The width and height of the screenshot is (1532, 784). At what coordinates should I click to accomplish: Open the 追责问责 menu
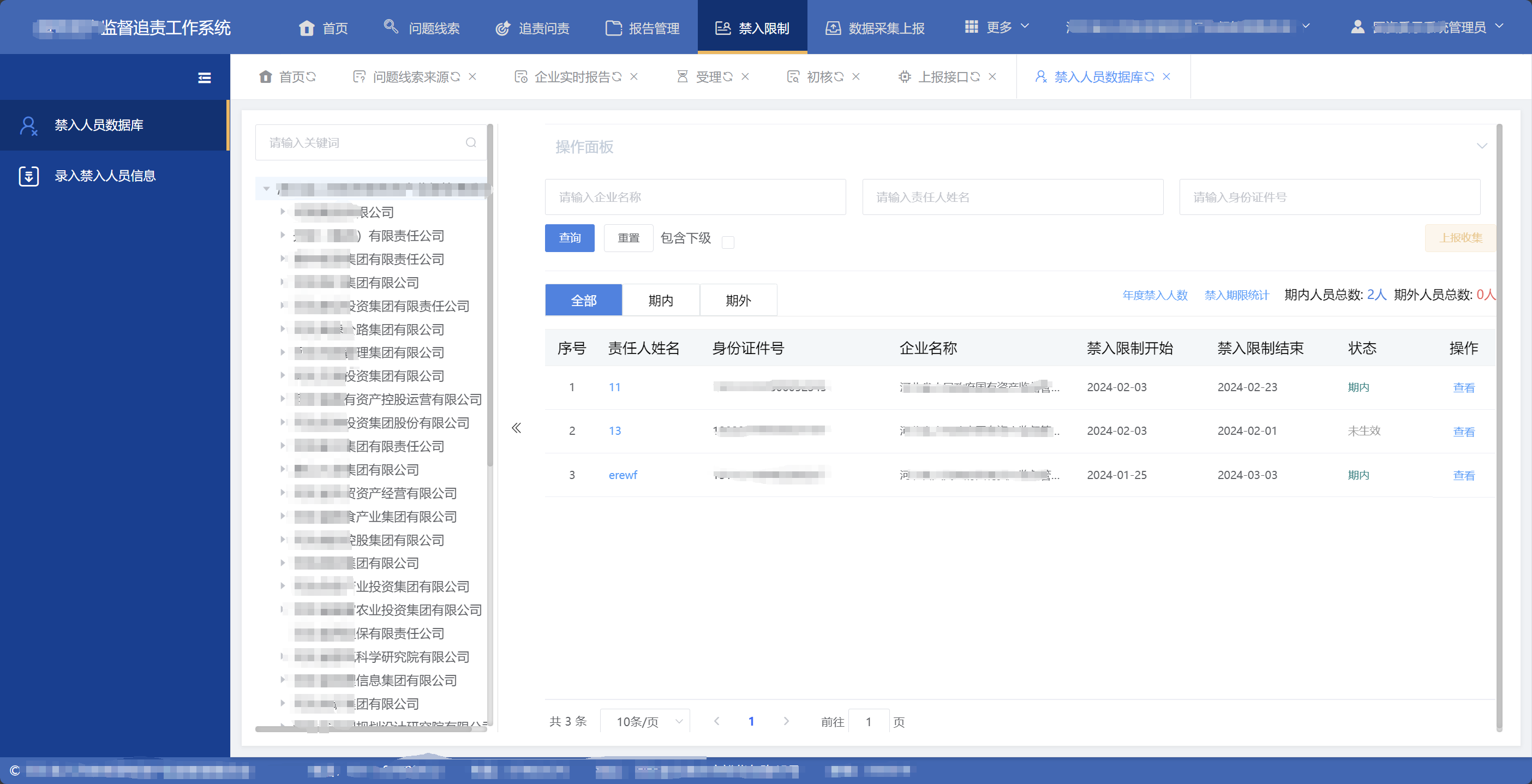[532, 28]
